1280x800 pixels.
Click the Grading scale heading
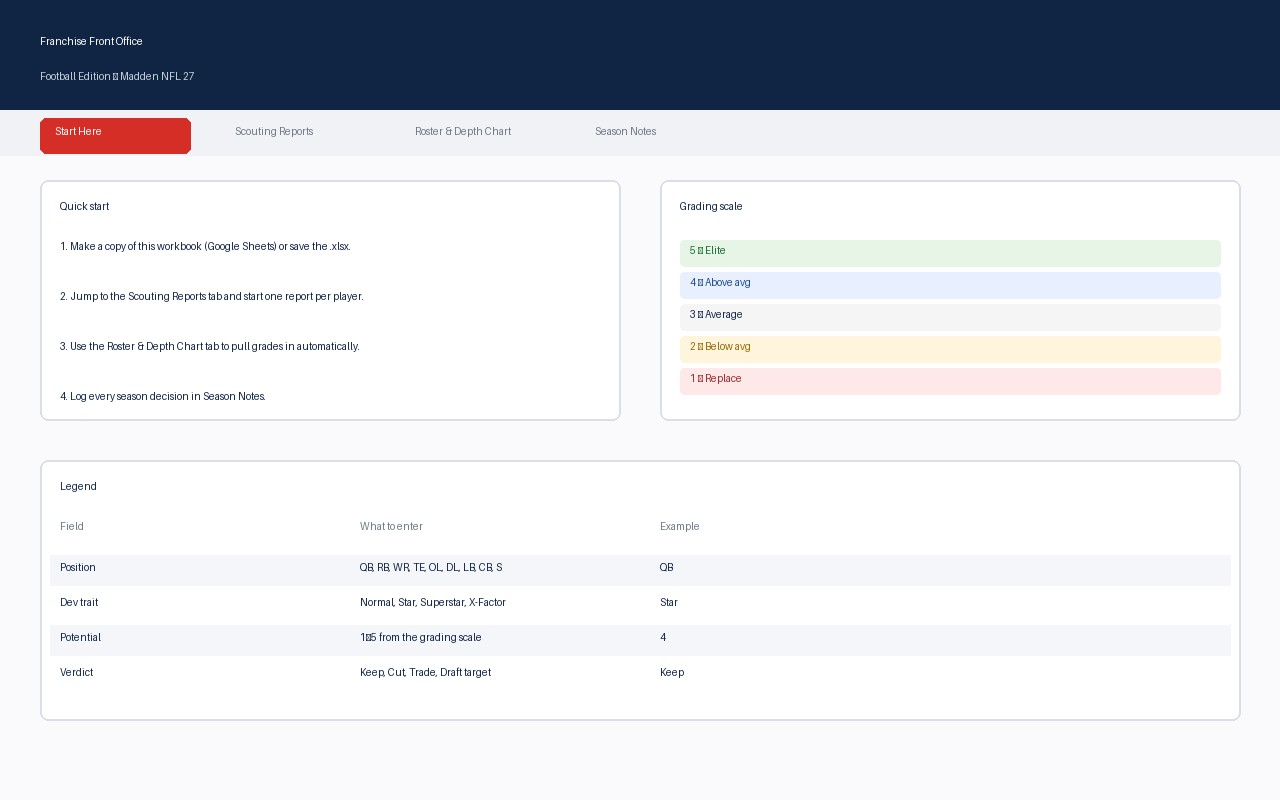click(711, 206)
